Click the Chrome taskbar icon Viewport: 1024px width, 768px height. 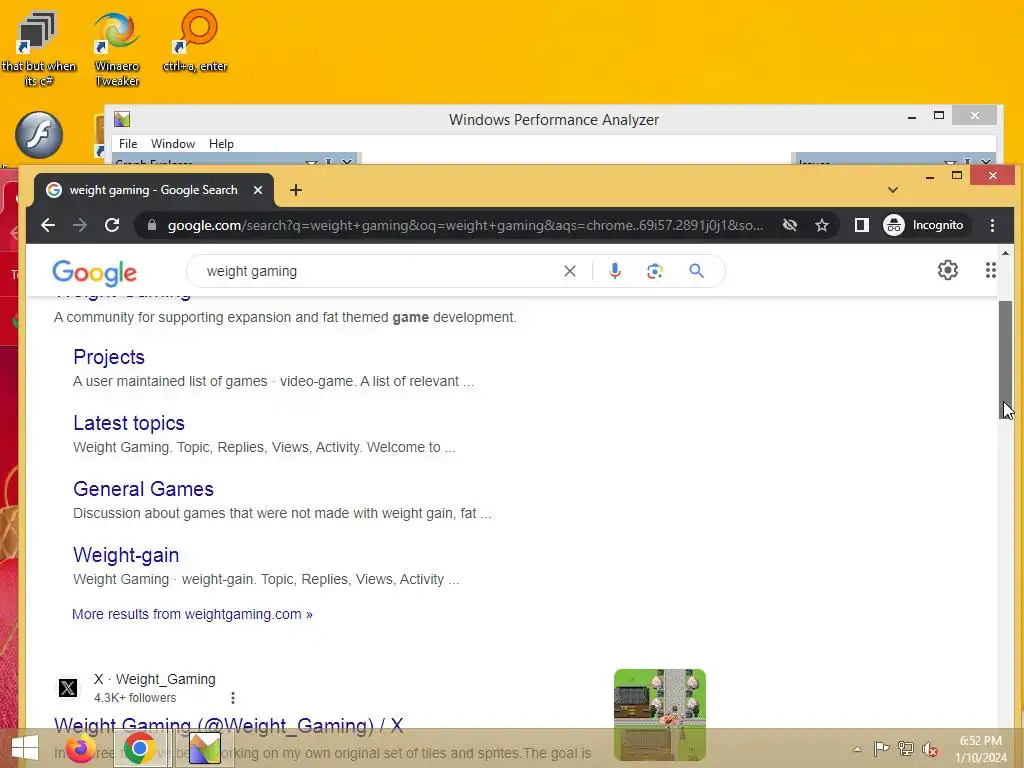[x=140, y=748]
